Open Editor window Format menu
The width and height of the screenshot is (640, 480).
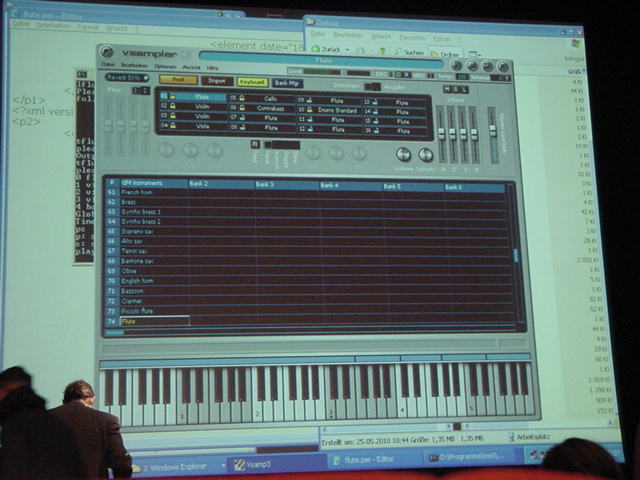coord(88,27)
